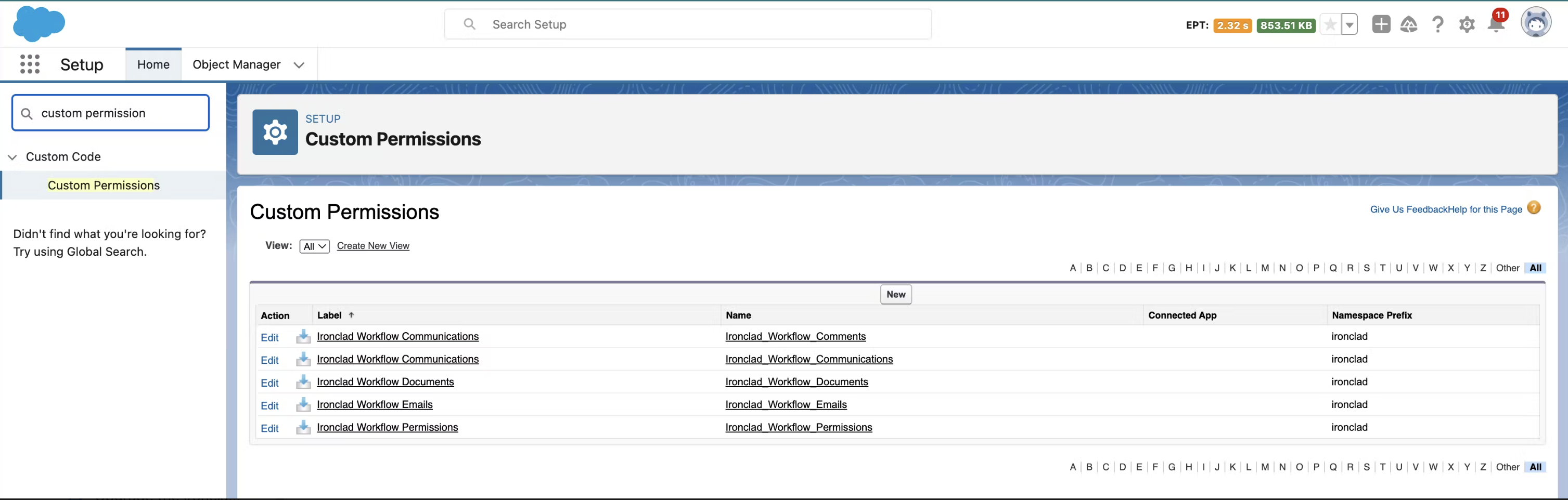Image resolution: width=1568 pixels, height=500 pixels.
Task: Switch to the Home tab
Action: pyautogui.click(x=153, y=64)
